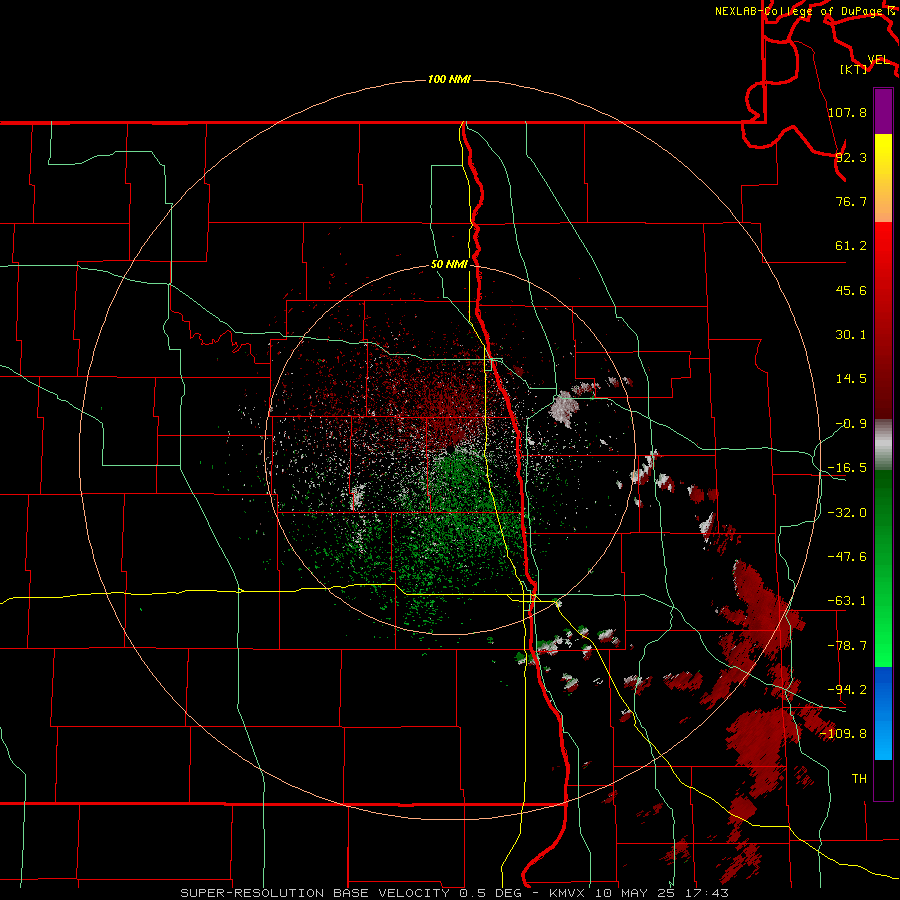Select the 107.8 velocity scale value

point(847,112)
